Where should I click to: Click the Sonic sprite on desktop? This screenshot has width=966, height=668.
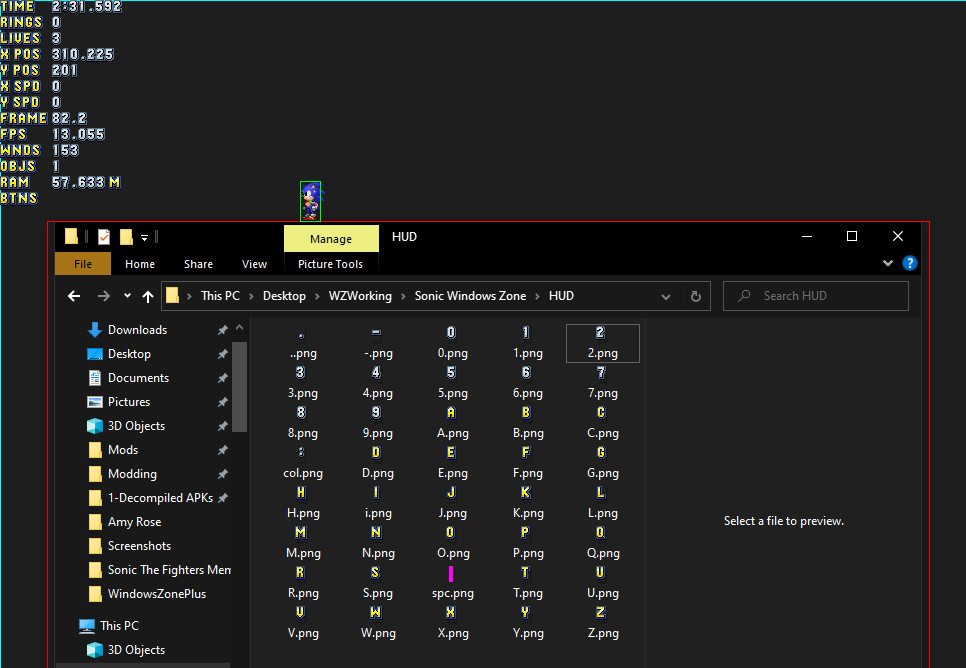pyautogui.click(x=310, y=201)
